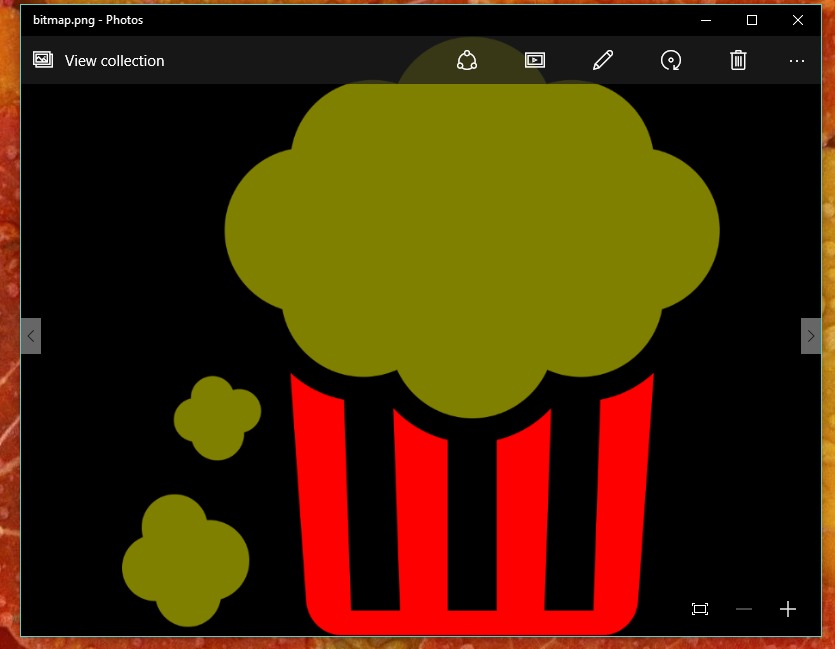Start a slideshow of the images
Image resolution: width=835 pixels, height=649 pixels.
click(534, 60)
